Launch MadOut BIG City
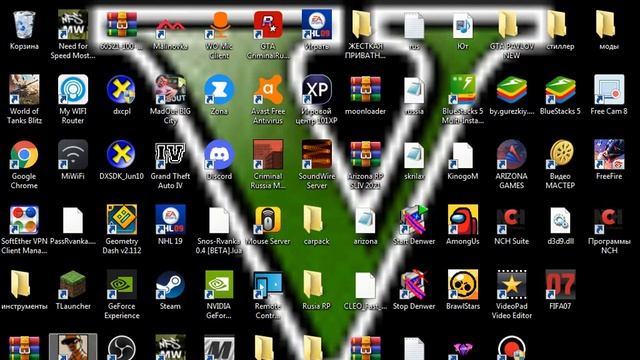The height and width of the screenshot is (360, 640). tap(170, 90)
